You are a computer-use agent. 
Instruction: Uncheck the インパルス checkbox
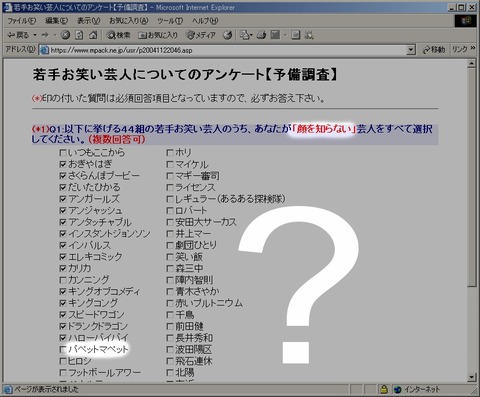click(63, 245)
